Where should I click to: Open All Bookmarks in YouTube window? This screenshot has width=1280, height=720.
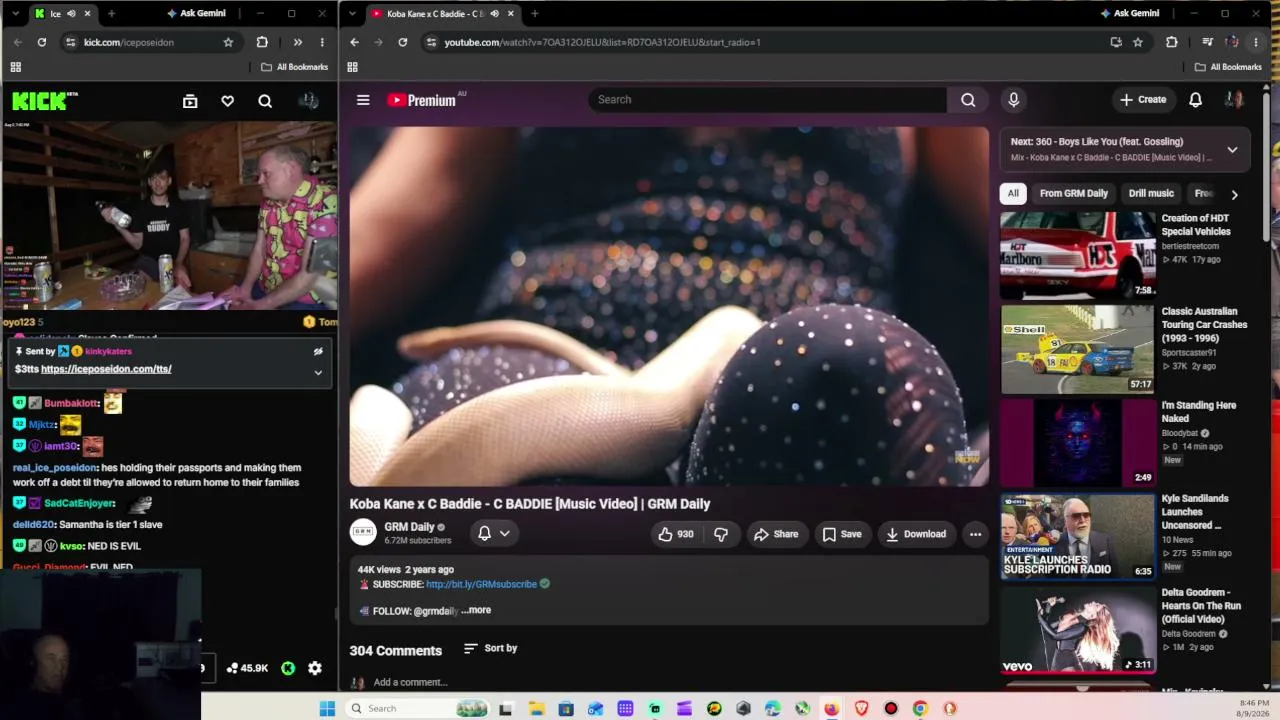coord(1228,67)
